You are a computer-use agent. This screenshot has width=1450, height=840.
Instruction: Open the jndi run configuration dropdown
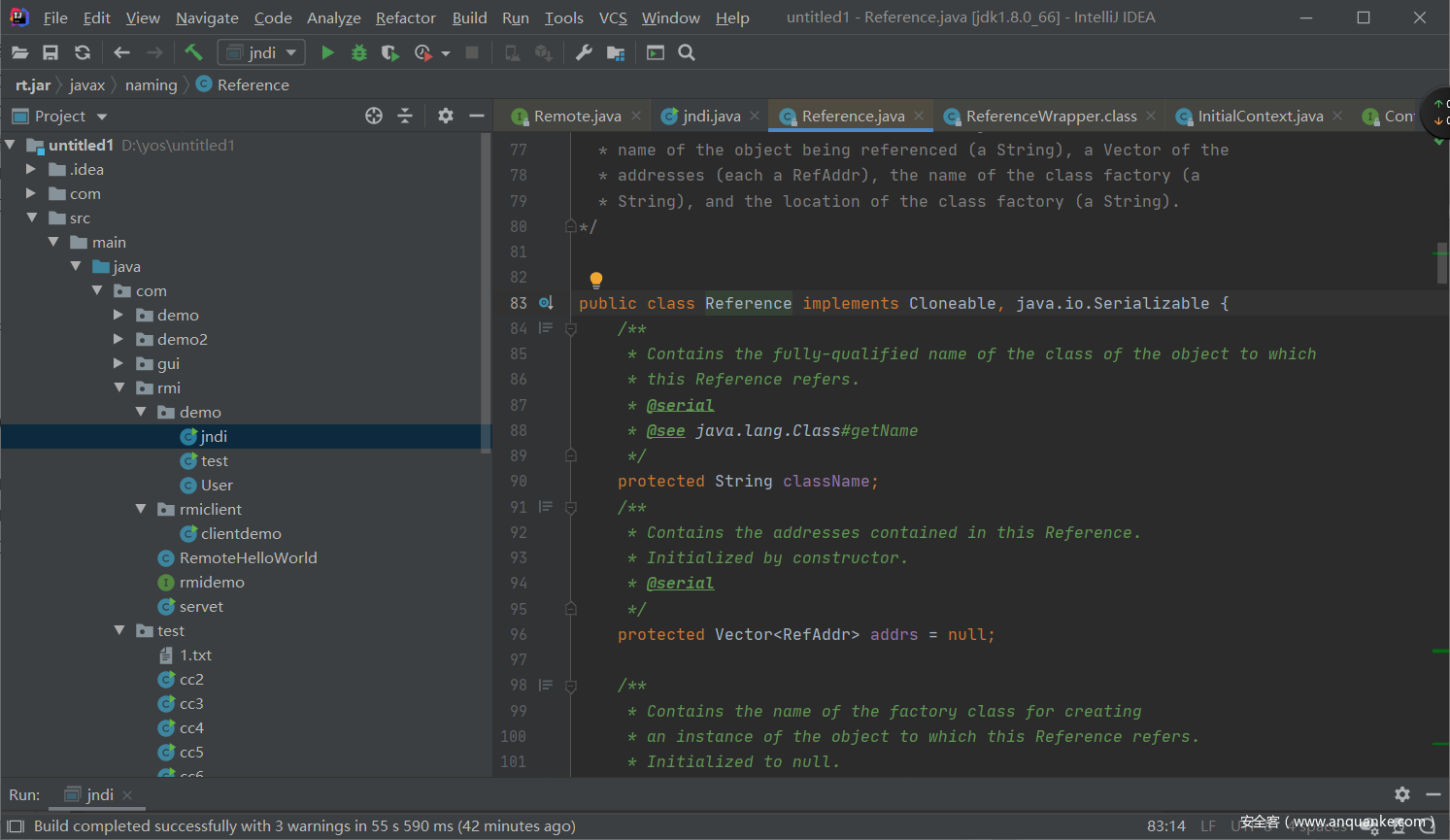click(x=261, y=52)
